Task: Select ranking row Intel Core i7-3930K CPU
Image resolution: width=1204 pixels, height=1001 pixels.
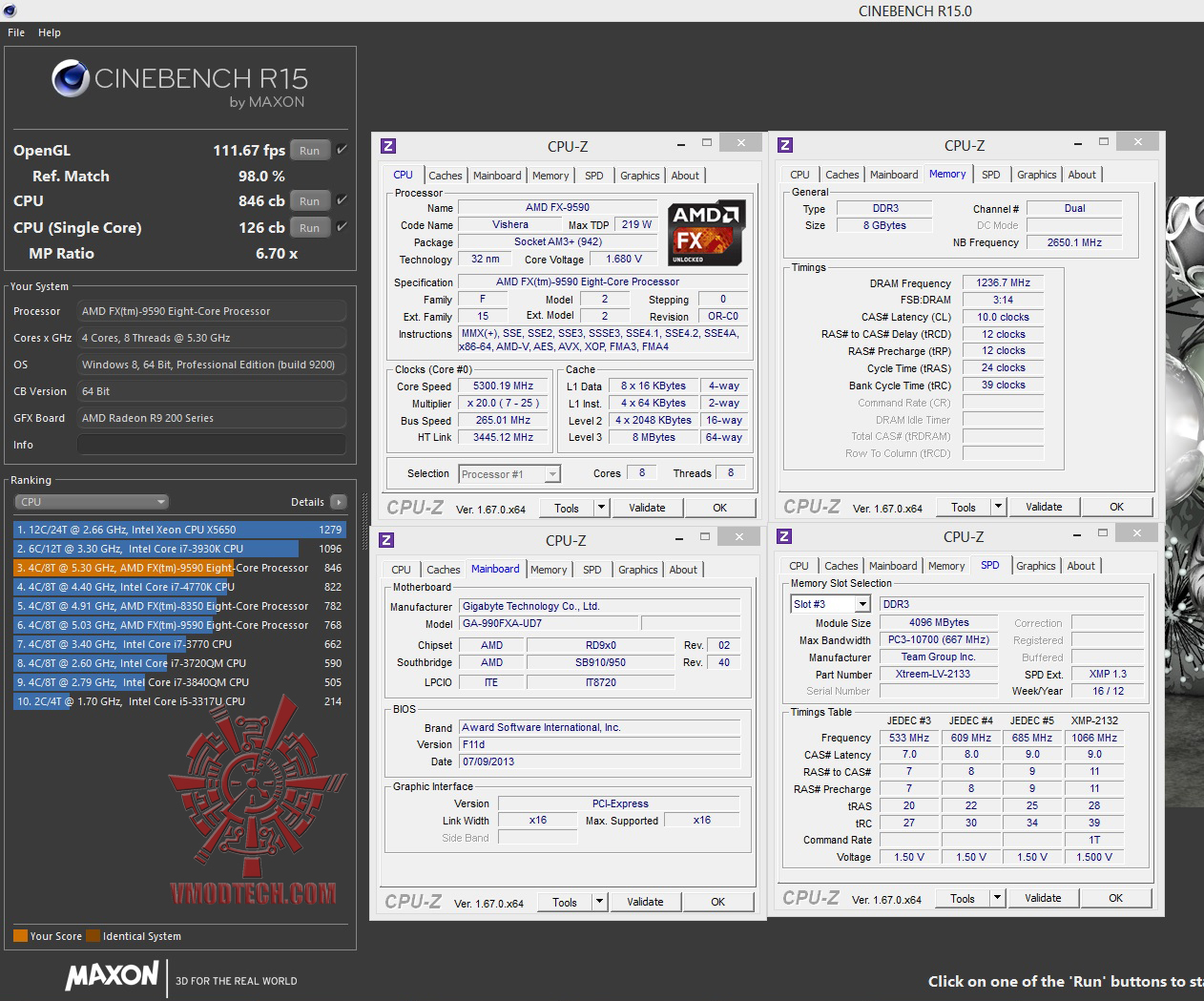Action: pyautogui.click(x=179, y=549)
